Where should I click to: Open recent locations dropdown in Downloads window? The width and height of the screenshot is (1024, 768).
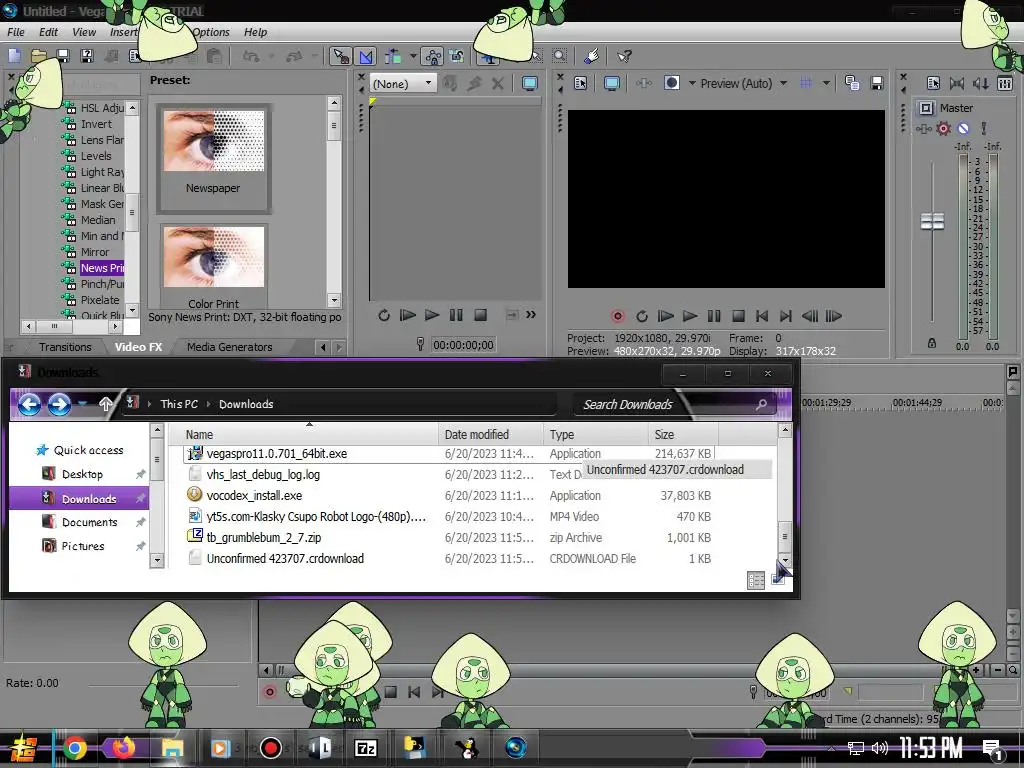(x=82, y=404)
